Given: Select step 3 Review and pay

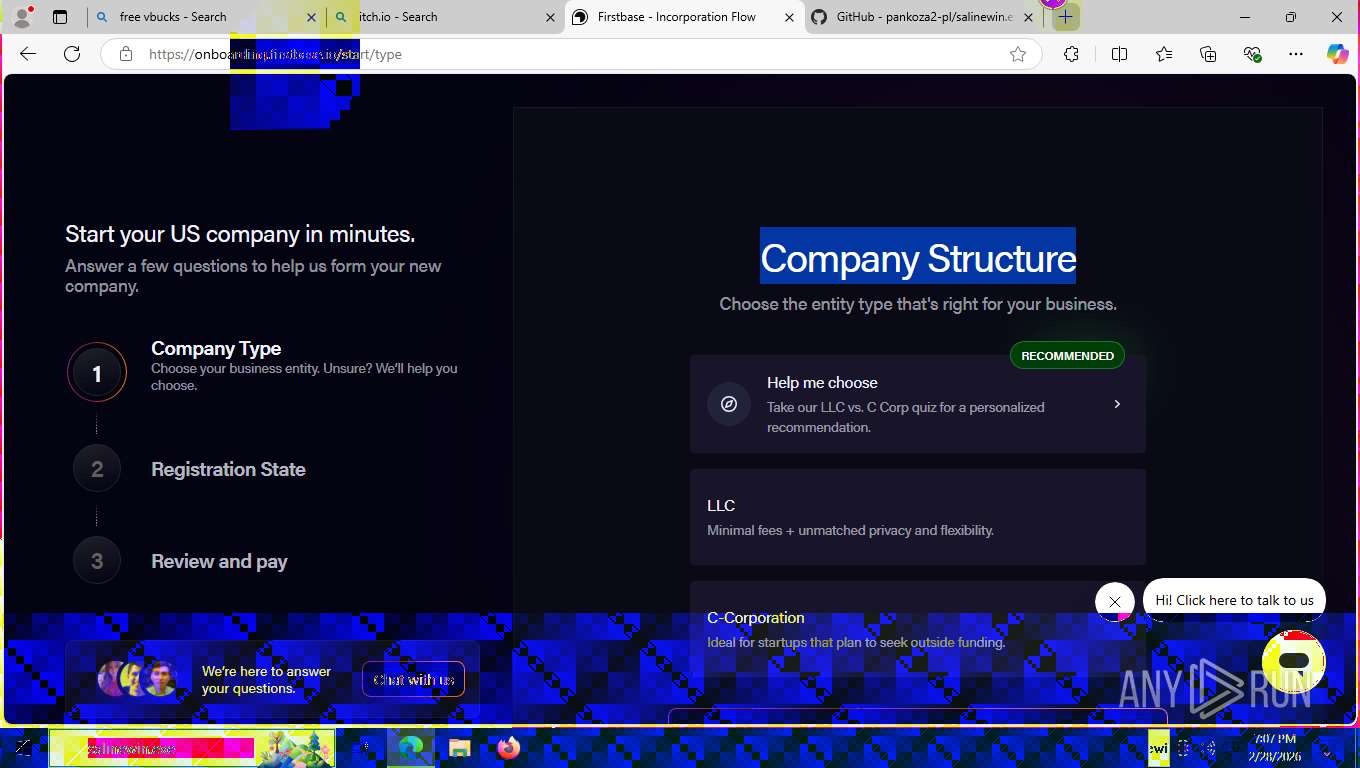Looking at the screenshot, I should pyautogui.click(x=181, y=561).
